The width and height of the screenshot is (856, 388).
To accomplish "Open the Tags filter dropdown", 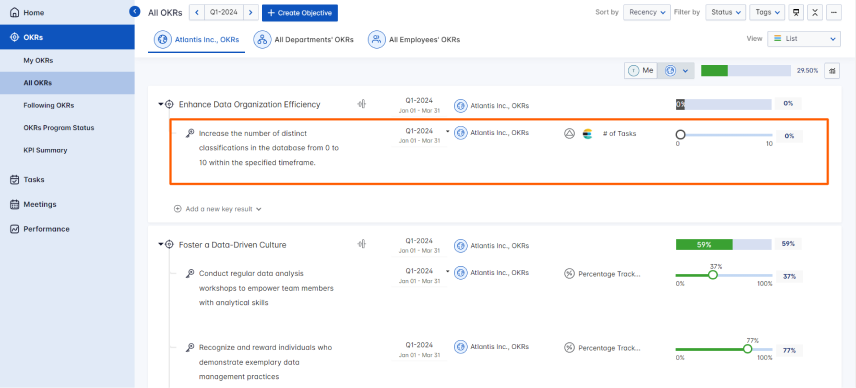I will point(767,12).
